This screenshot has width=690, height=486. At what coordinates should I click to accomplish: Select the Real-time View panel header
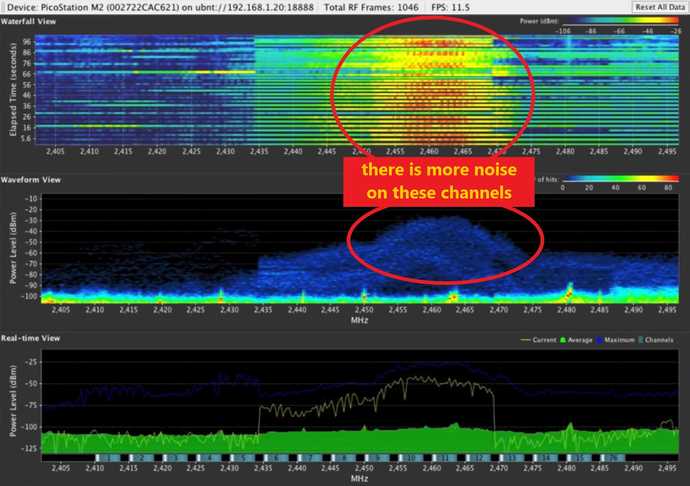(x=28, y=341)
